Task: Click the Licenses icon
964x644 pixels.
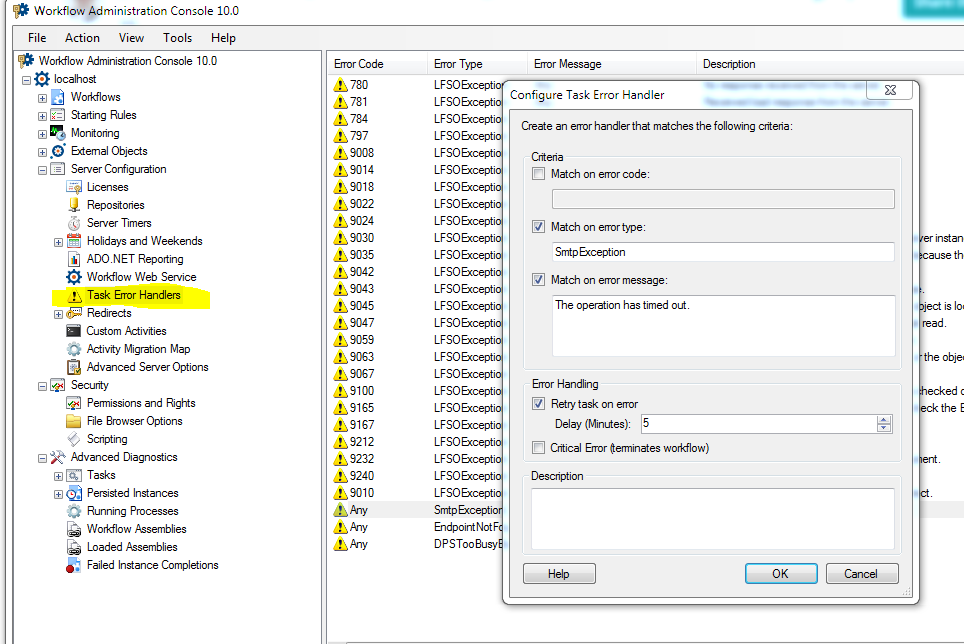Action: tap(74, 187)
